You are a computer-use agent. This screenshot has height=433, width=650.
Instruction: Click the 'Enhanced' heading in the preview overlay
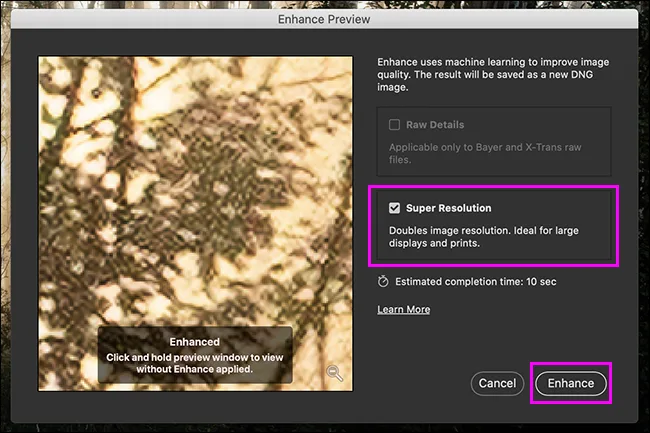pos(195,341)
